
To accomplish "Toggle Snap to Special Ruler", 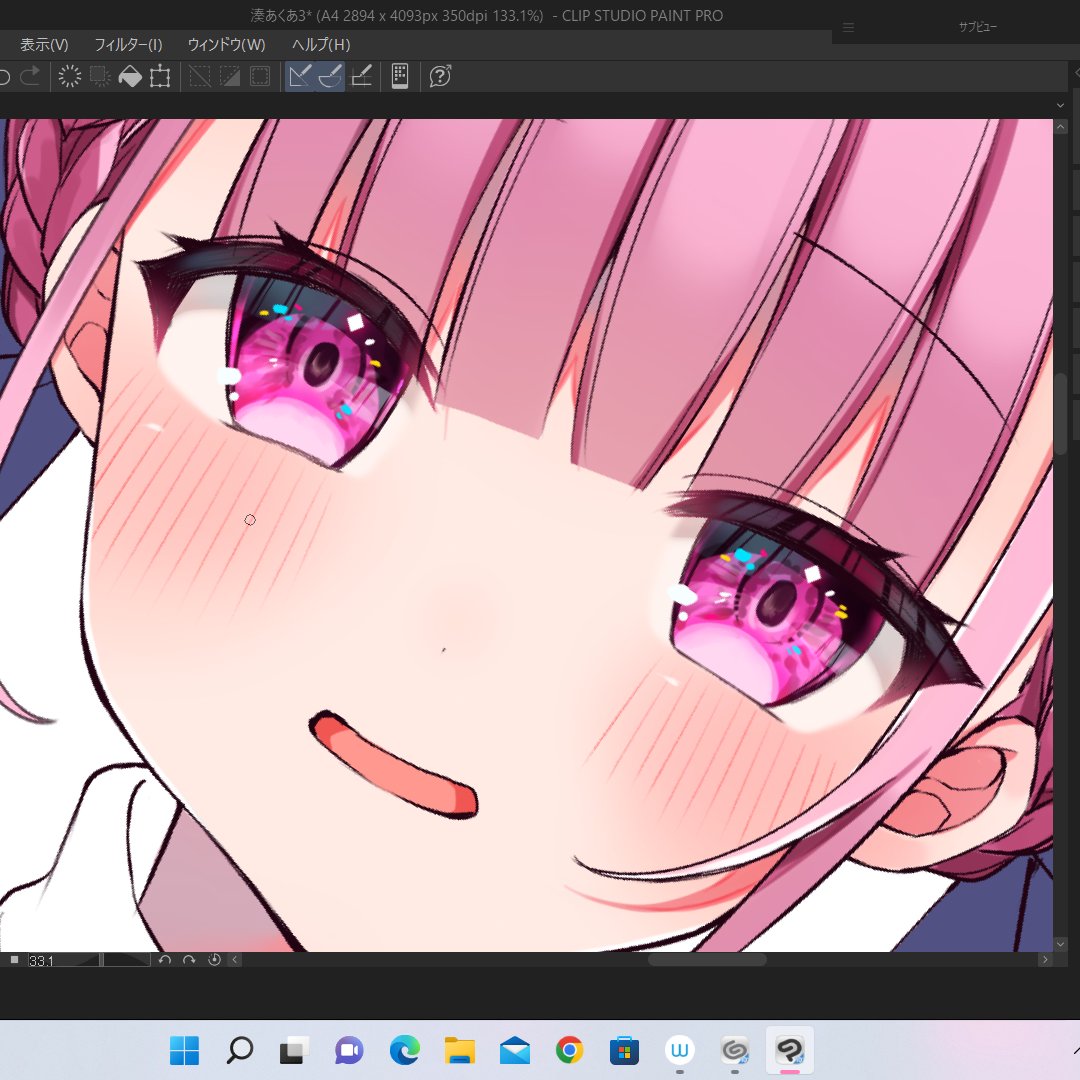I will pyautogui.click(x=330, y=76).
